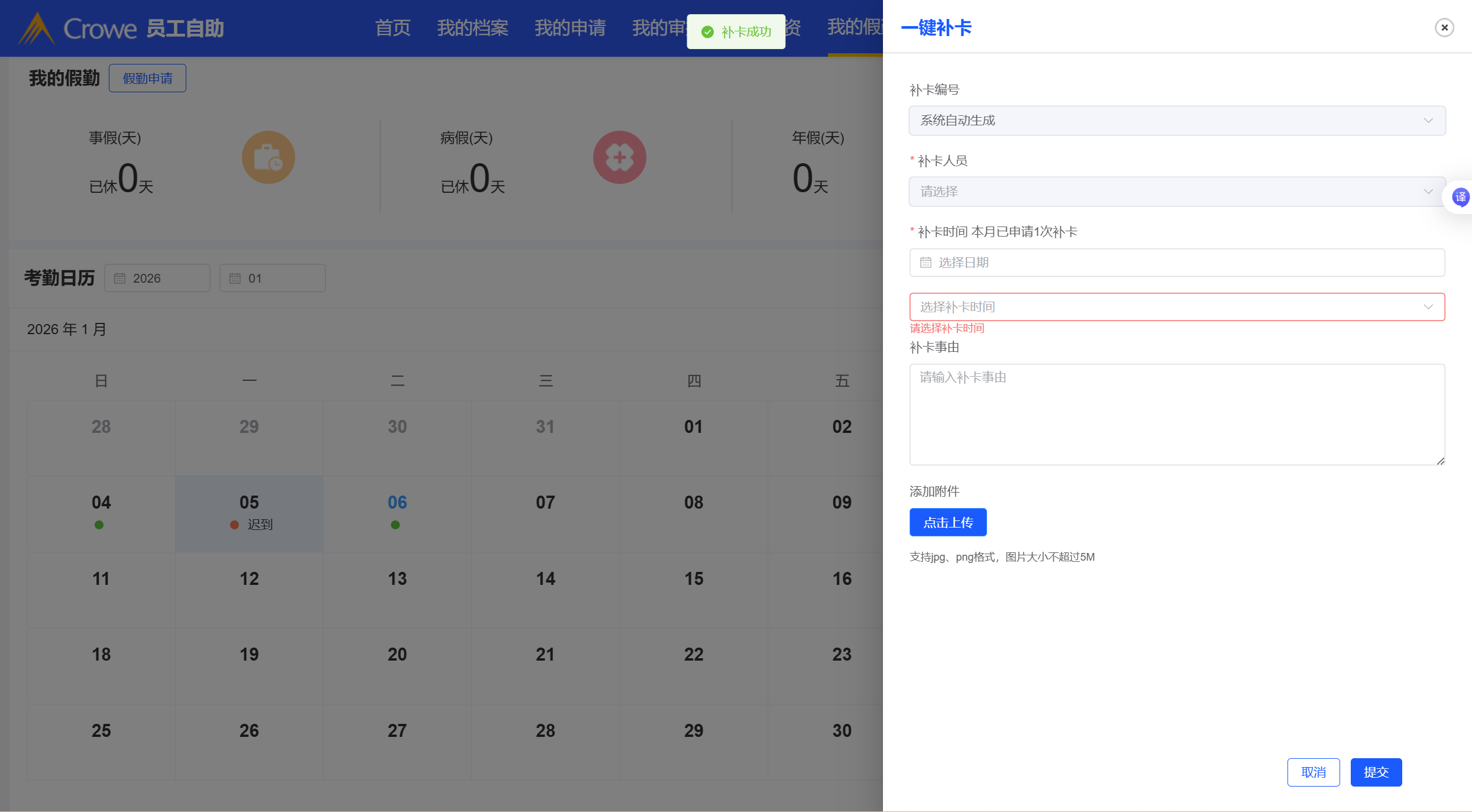Screen dimensions: 1472x812
Task: Click the Crowe logo icon
Action: tap(37, 28)
